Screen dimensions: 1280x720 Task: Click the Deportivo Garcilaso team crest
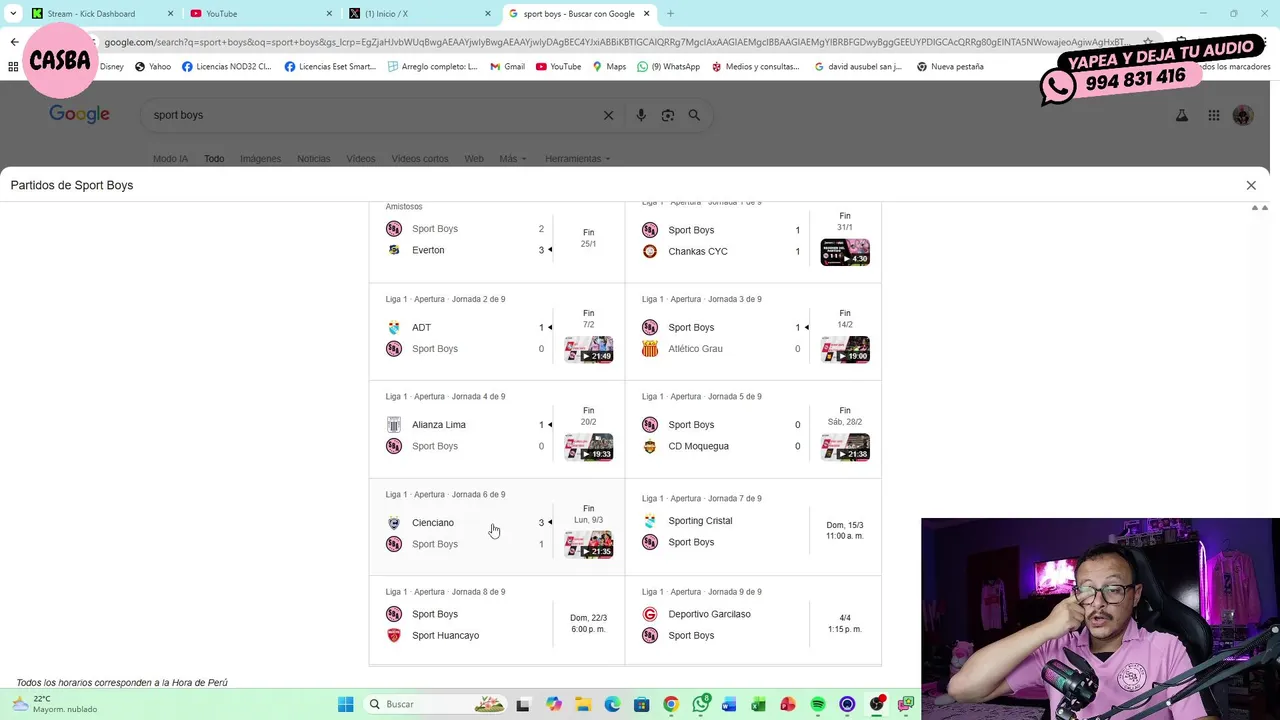650,614
